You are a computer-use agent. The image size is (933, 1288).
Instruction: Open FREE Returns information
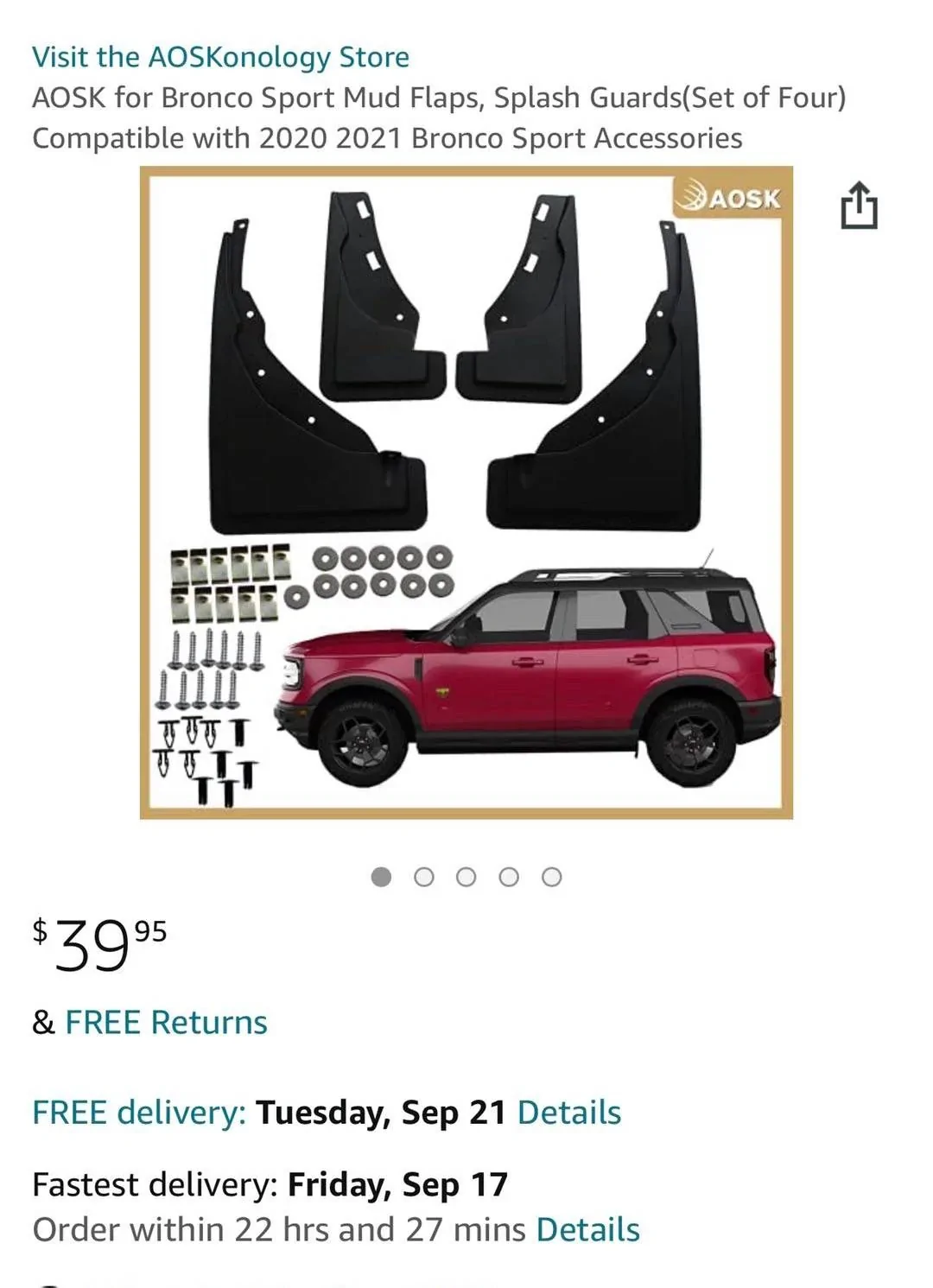click(166, 1022)
